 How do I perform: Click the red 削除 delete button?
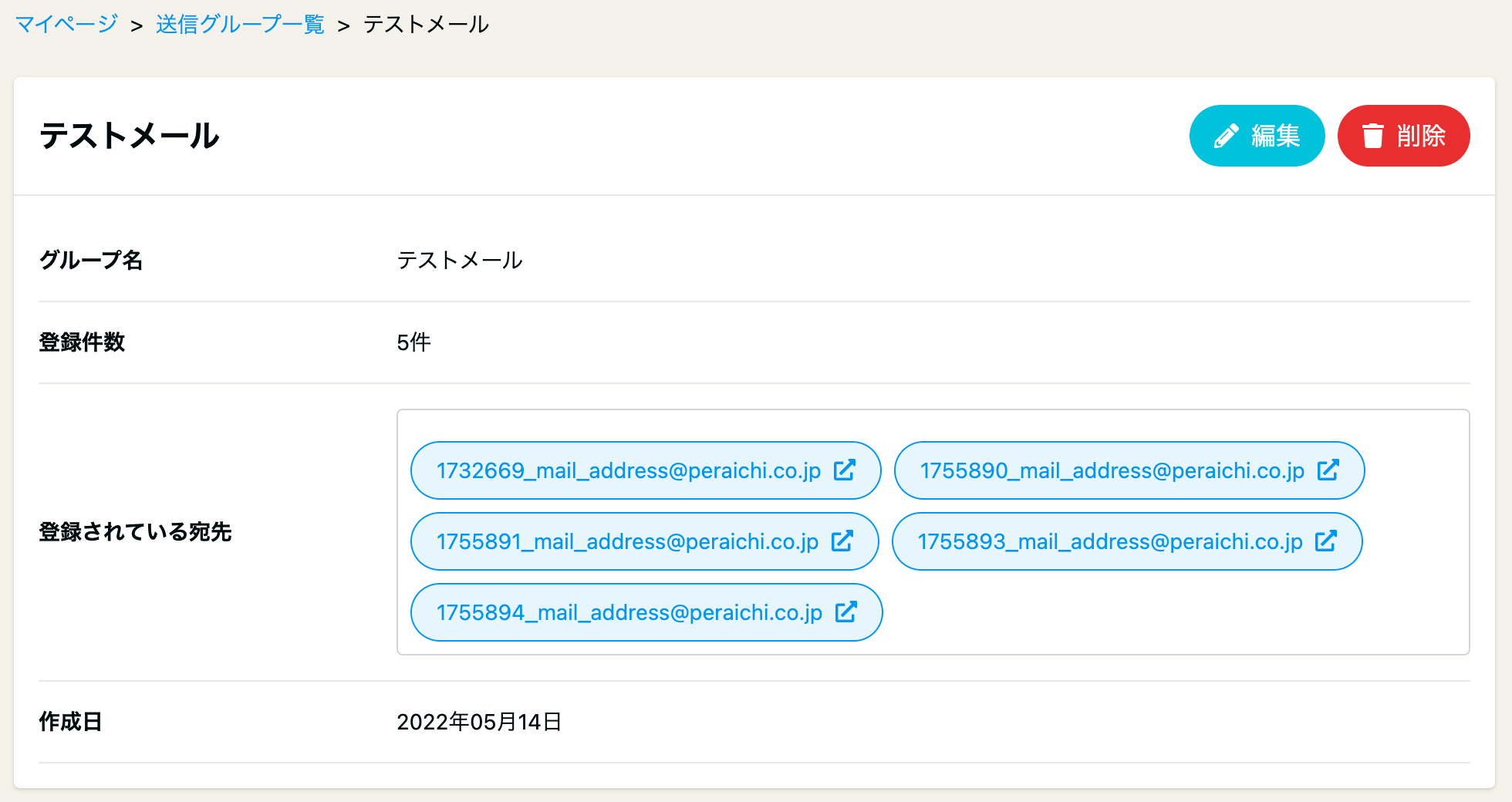[x=1403, y=136]
